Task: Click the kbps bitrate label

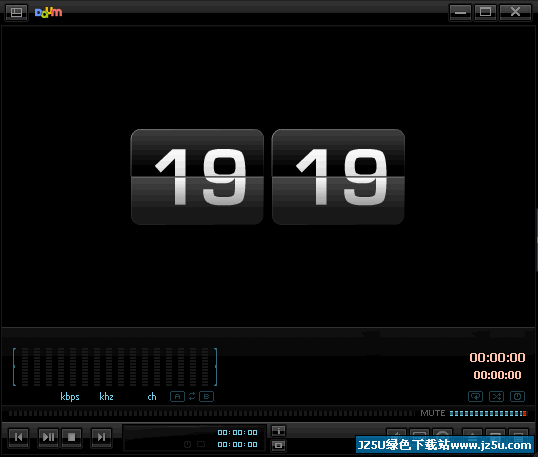Action: [x=70, y=397]
